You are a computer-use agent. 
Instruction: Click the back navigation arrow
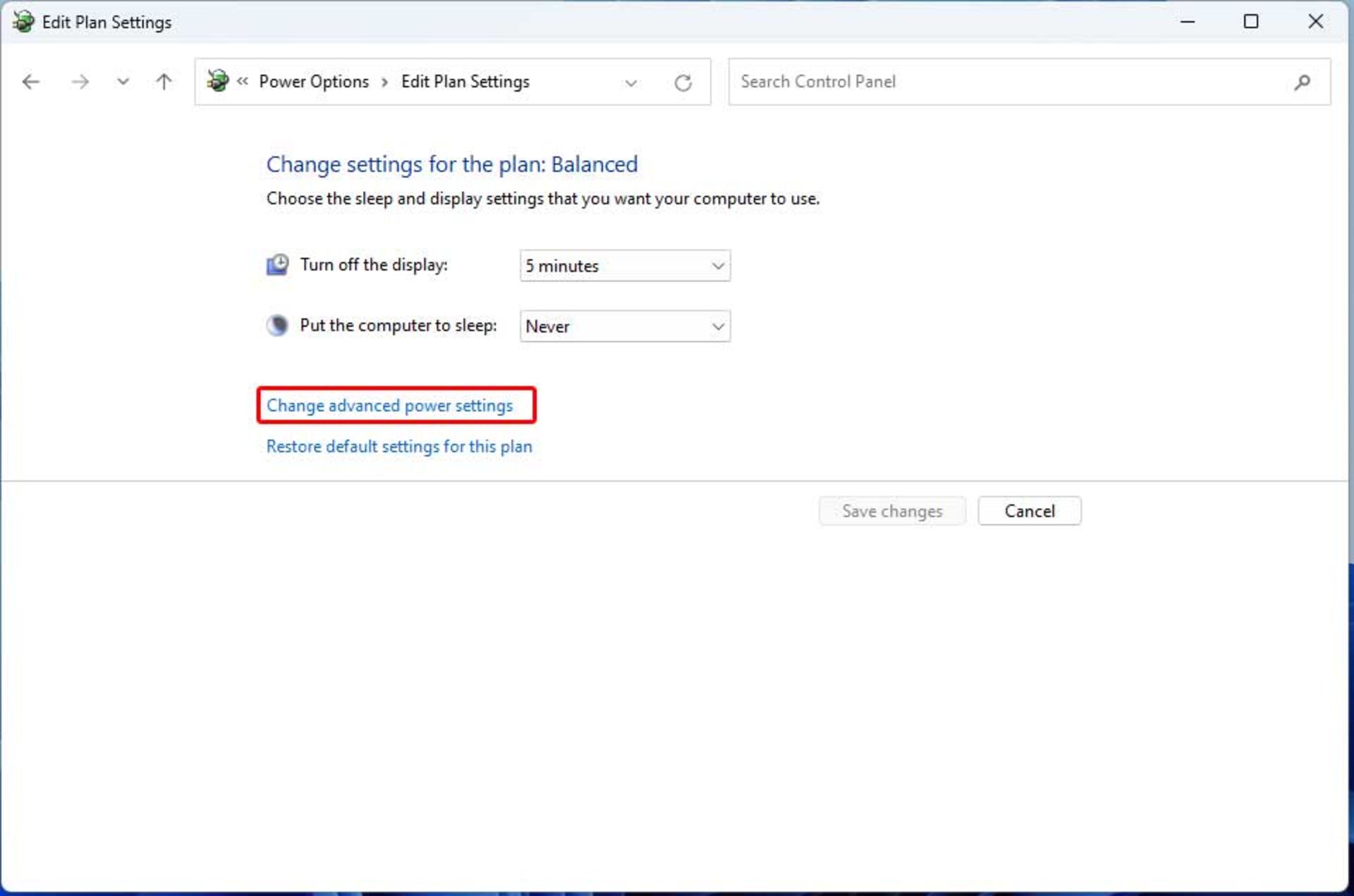pos(31,82)
